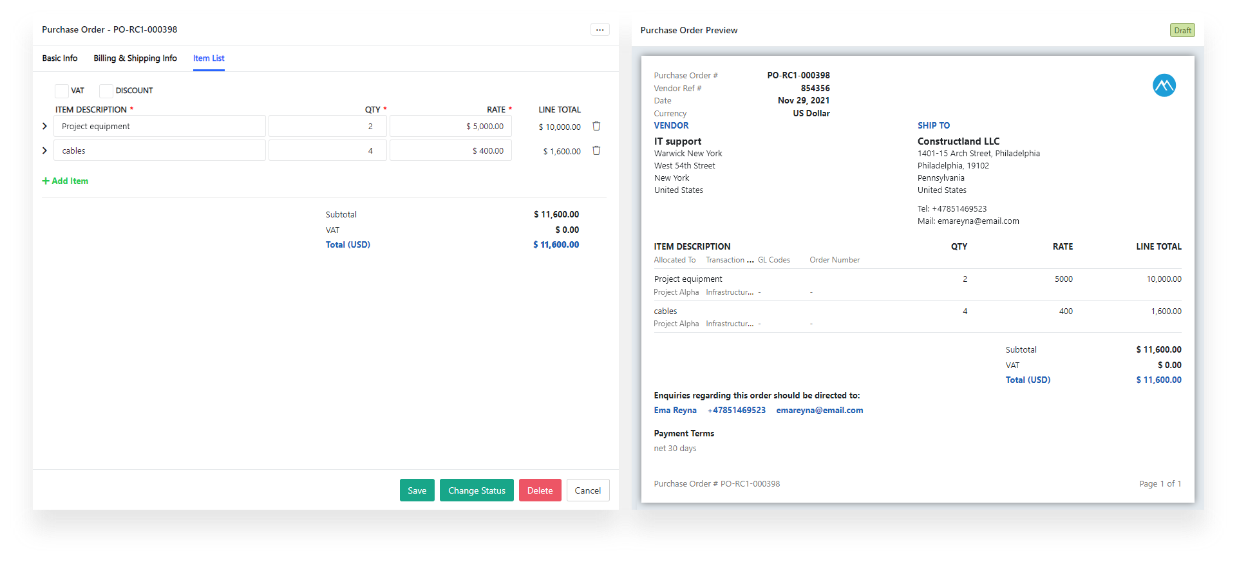
Task: Click the company logo in preview
Action: [1164, 86]
